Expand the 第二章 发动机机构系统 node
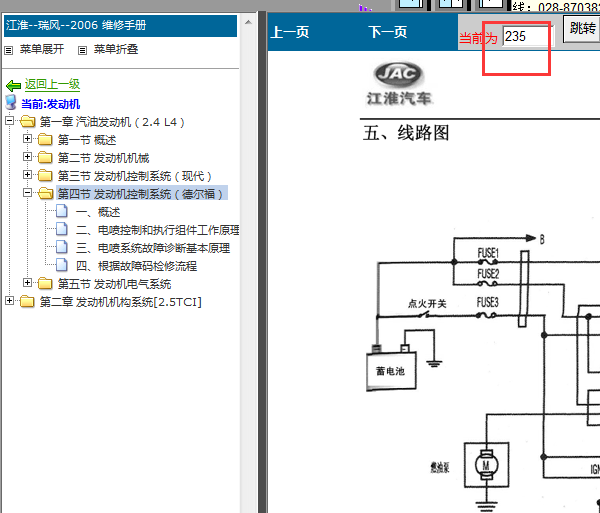The image size is (600, 513). coord(10,301)
